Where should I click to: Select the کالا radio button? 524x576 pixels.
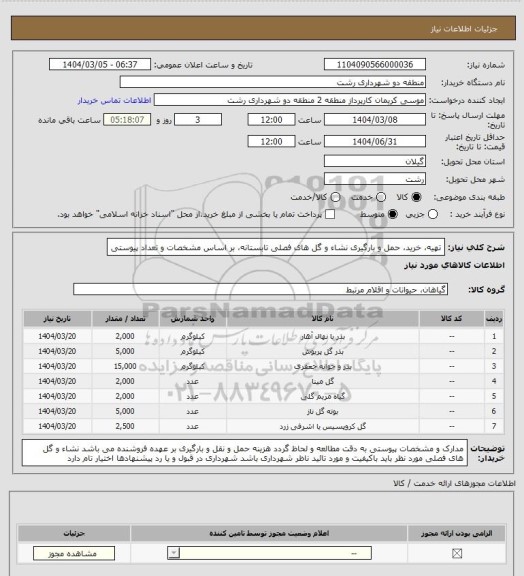point(416,197)
